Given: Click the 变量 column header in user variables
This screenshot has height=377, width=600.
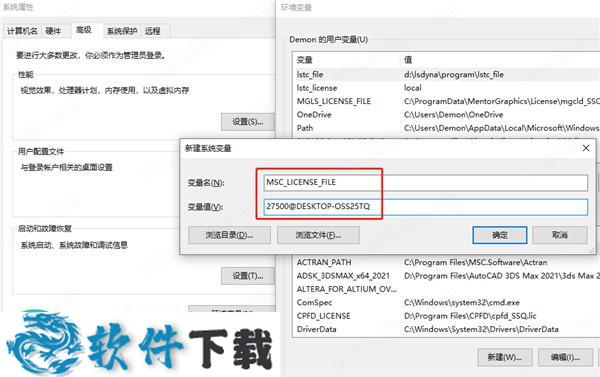Looking at the screenshot, I should click(x=305, y=60).
